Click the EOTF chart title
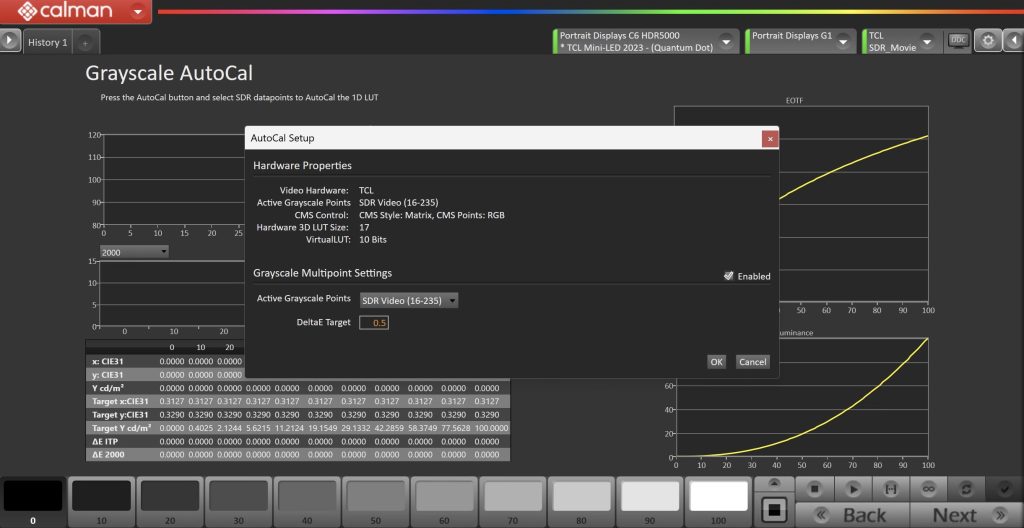 795,101
